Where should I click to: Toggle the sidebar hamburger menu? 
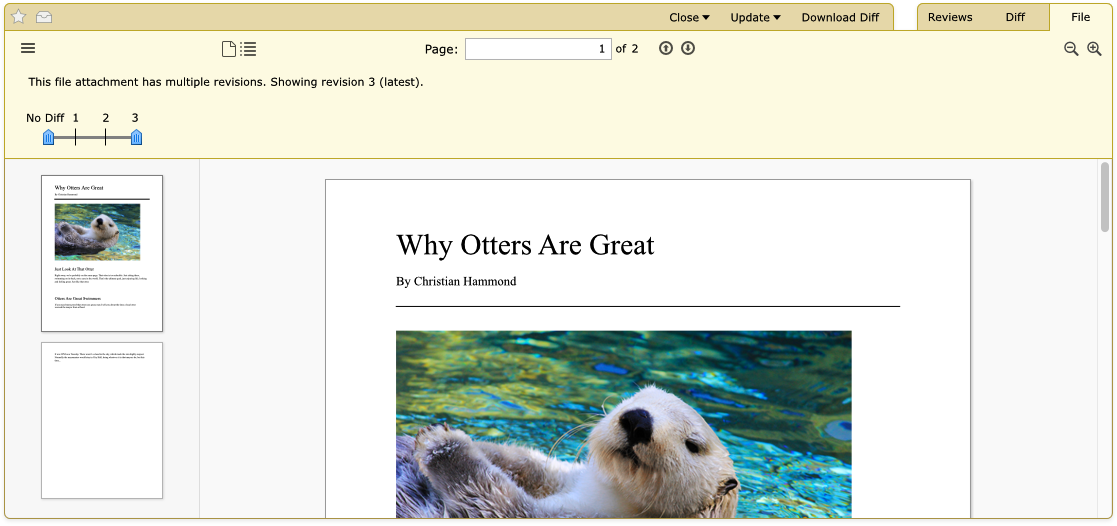click(x=28, y=48)
